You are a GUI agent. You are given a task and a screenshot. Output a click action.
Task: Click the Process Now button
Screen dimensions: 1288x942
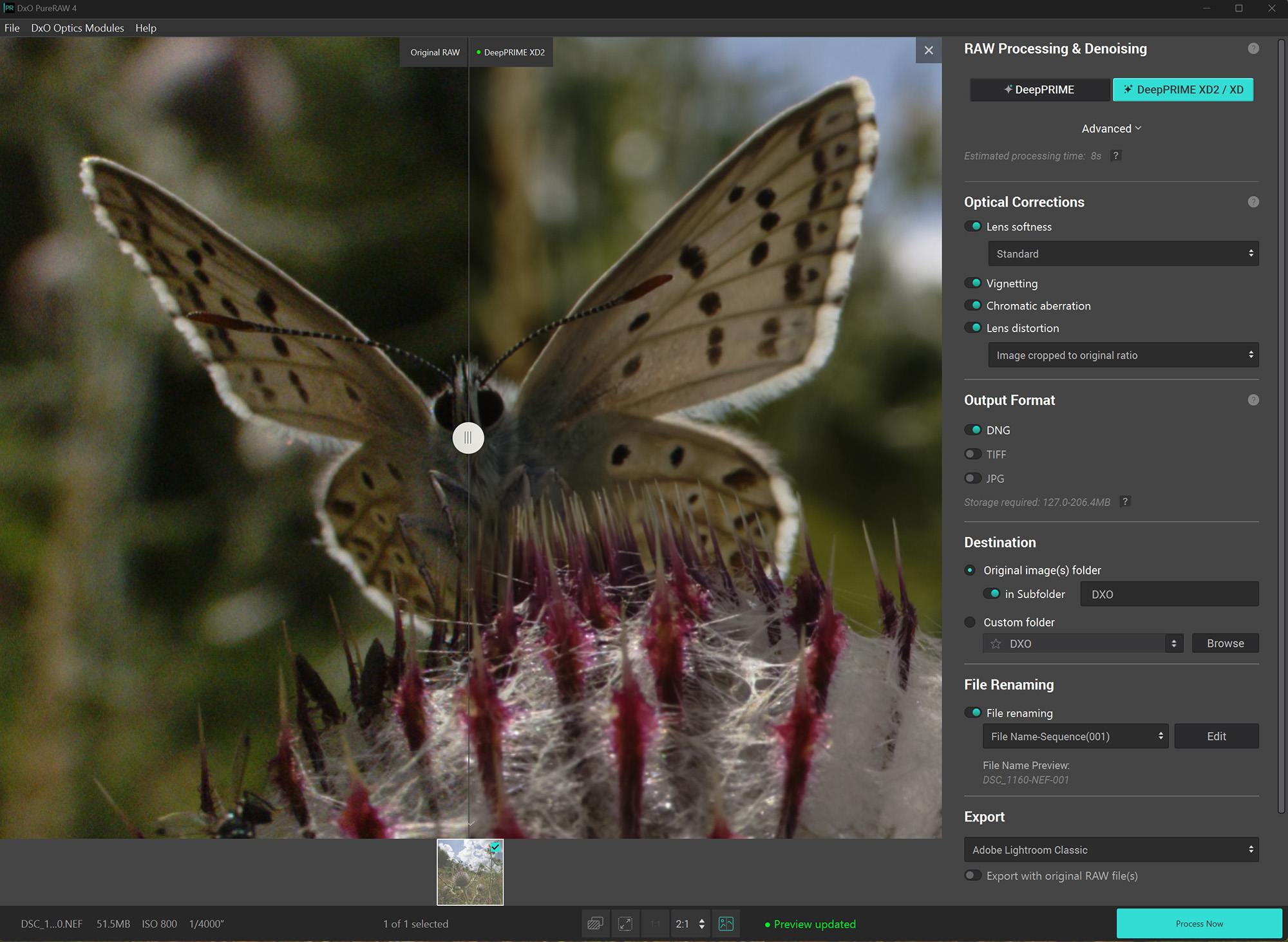coord(1199,923)
